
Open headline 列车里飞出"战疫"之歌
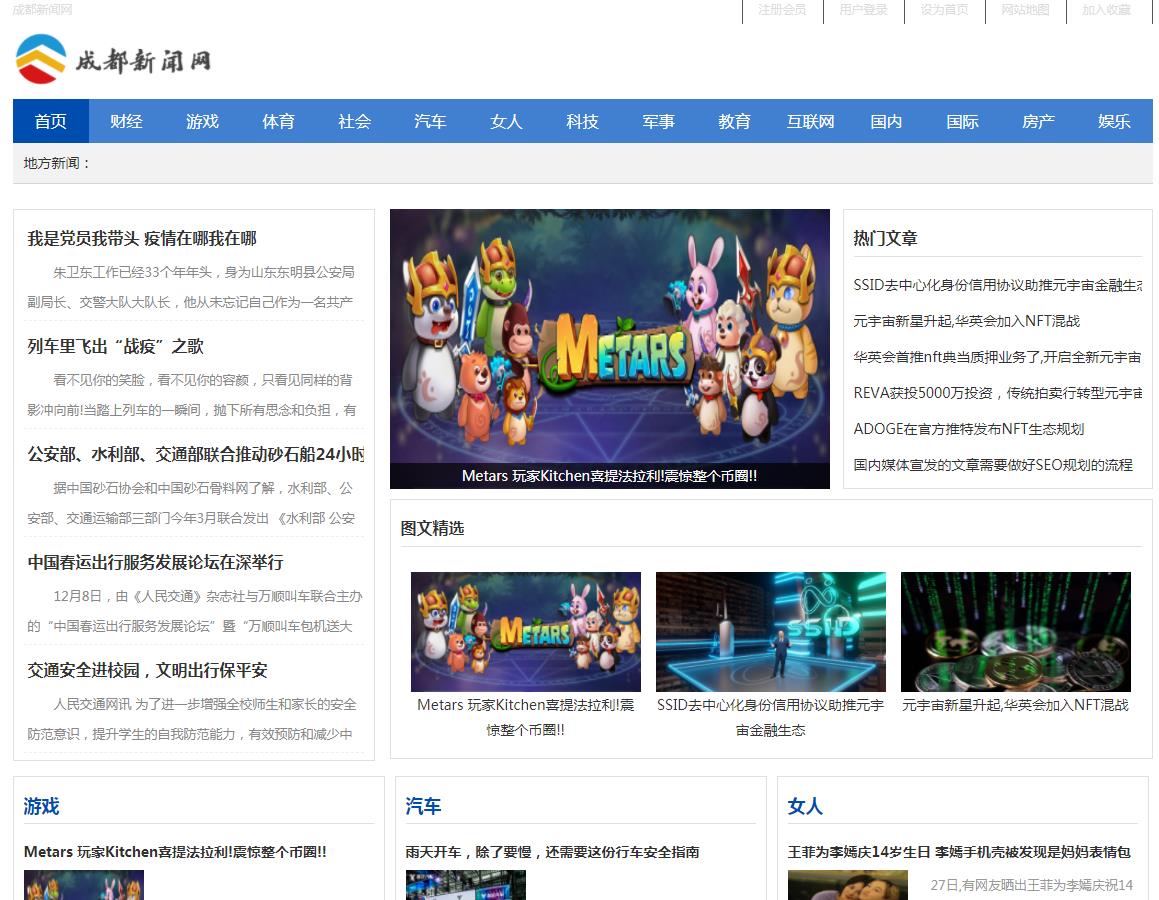coord(115,347)
